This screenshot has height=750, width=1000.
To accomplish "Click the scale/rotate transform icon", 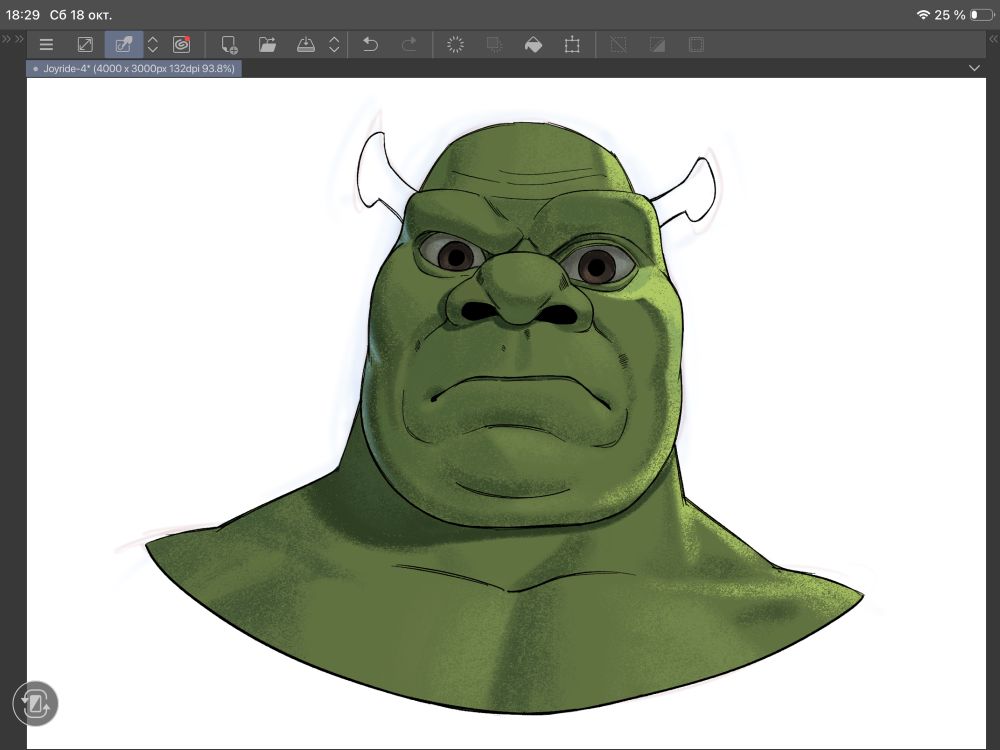I will [572, 45].
